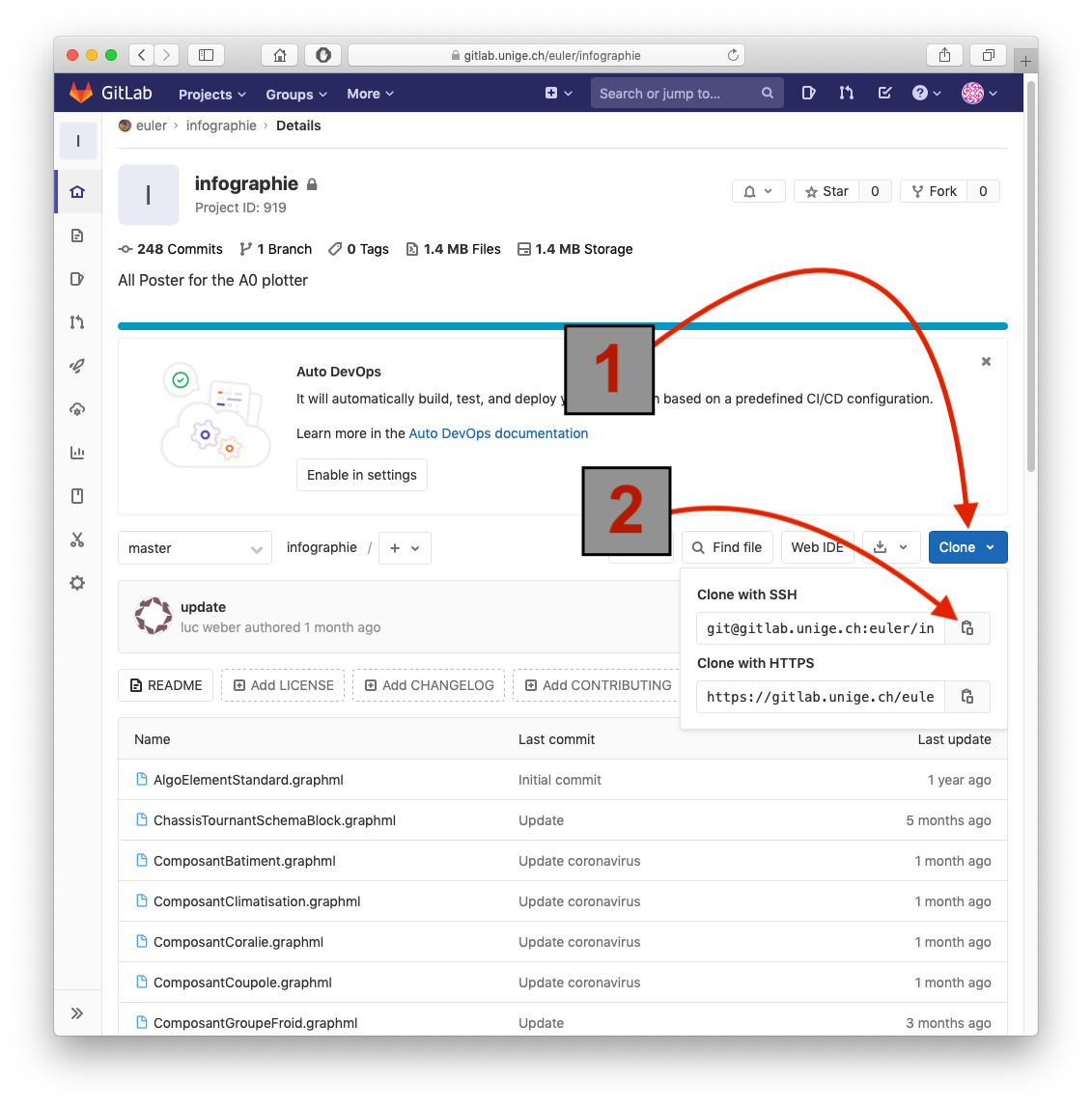
Task: Open the notification bell dropdown
Action: click(758, 191)
